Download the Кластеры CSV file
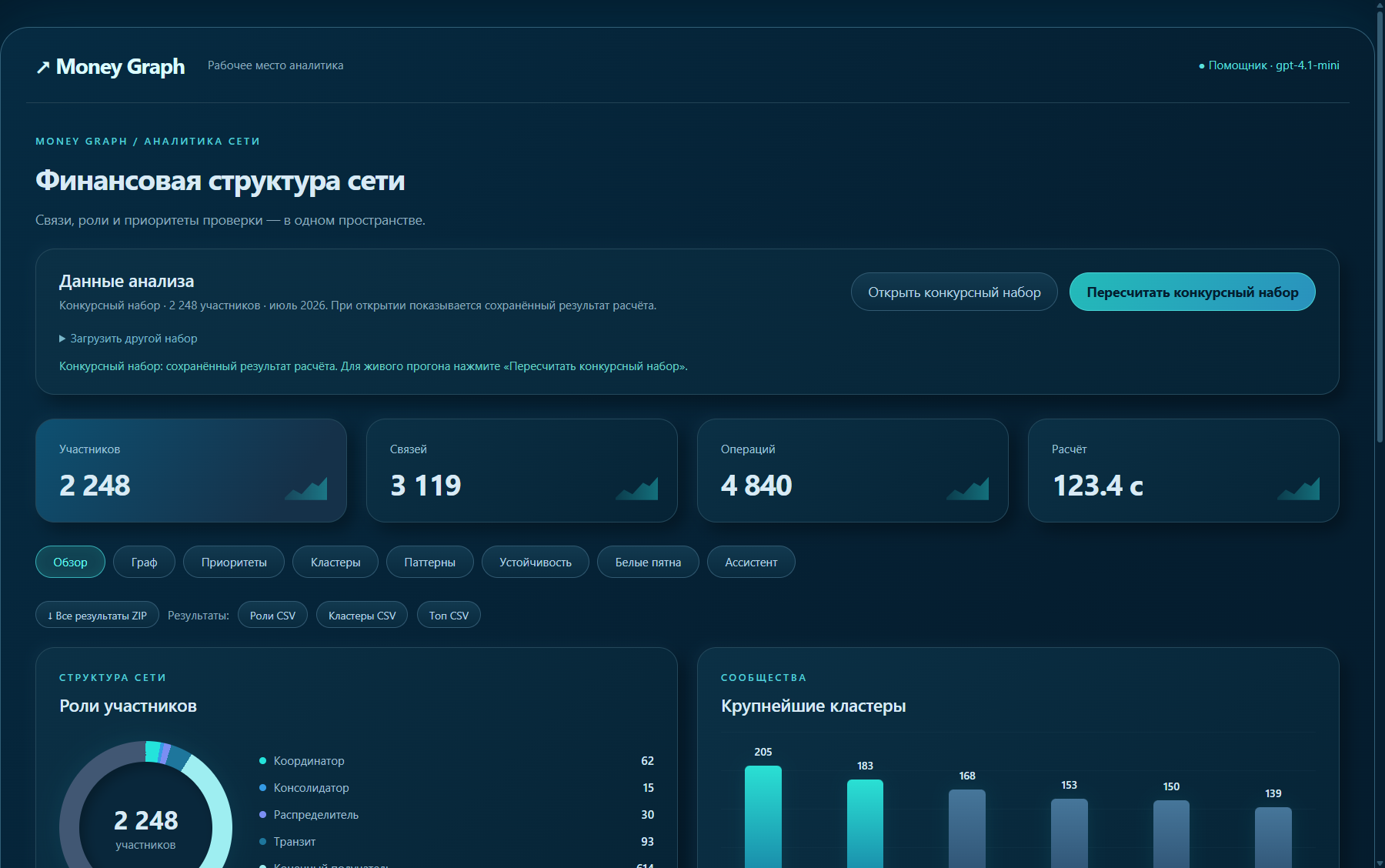Viewport: 1385px width, 868px height. click(362, 615)
